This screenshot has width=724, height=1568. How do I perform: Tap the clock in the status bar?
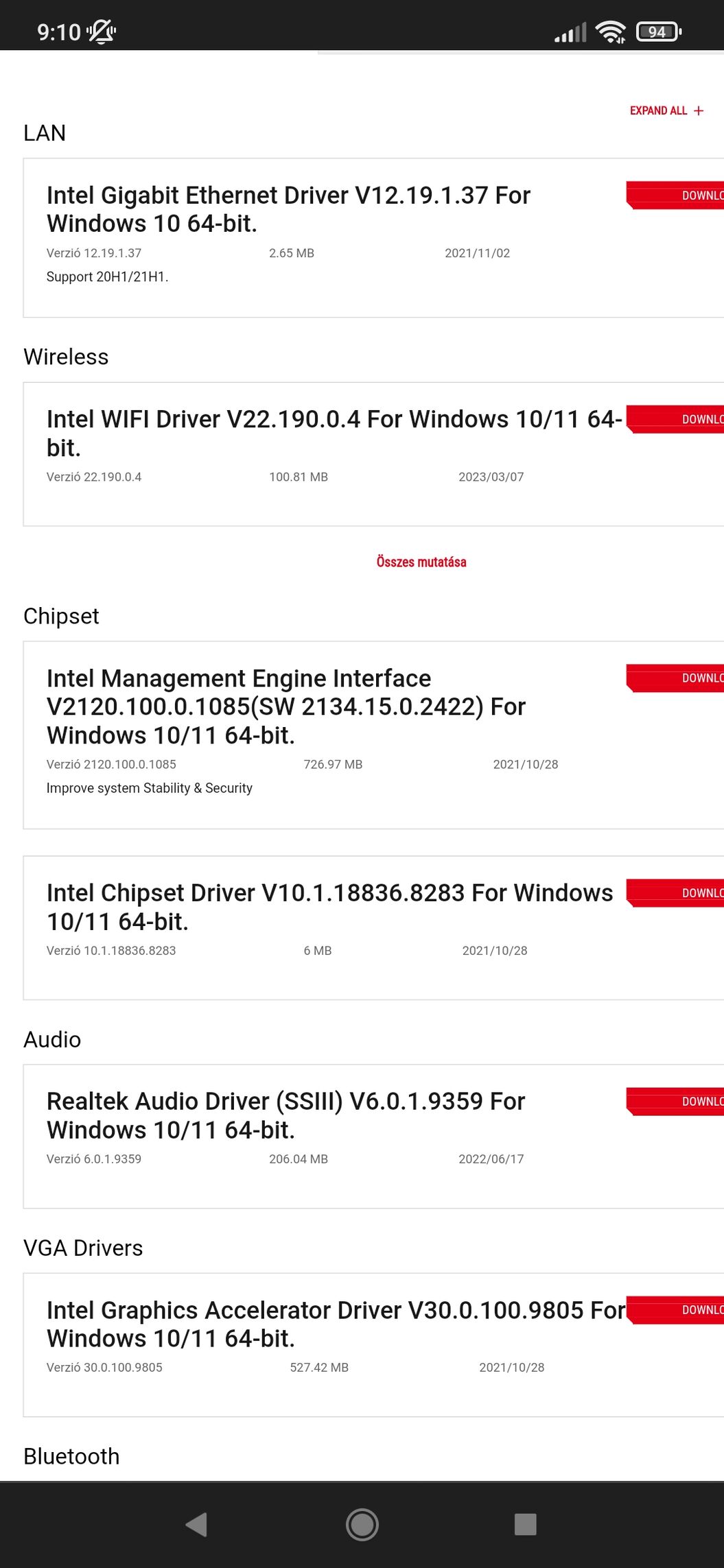pos(59,32)
